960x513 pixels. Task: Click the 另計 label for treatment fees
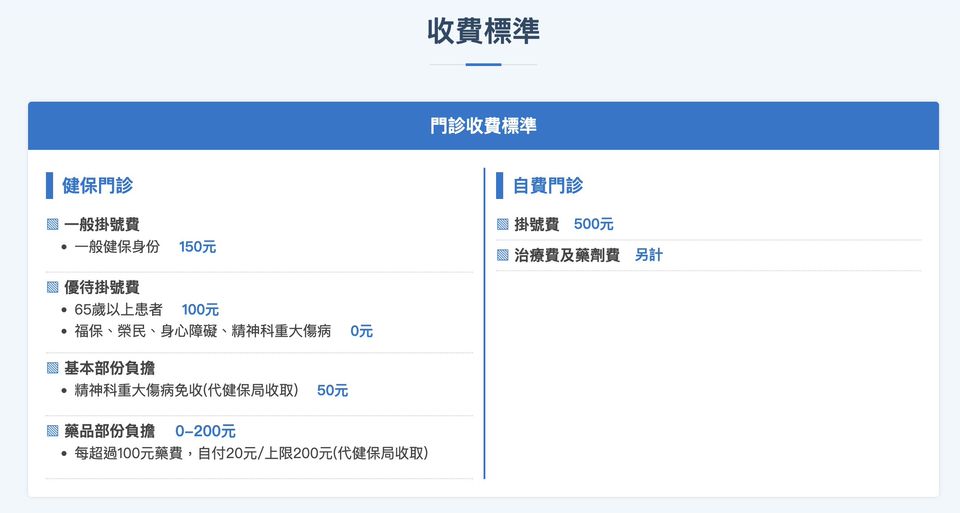click(x=648, y=255)
